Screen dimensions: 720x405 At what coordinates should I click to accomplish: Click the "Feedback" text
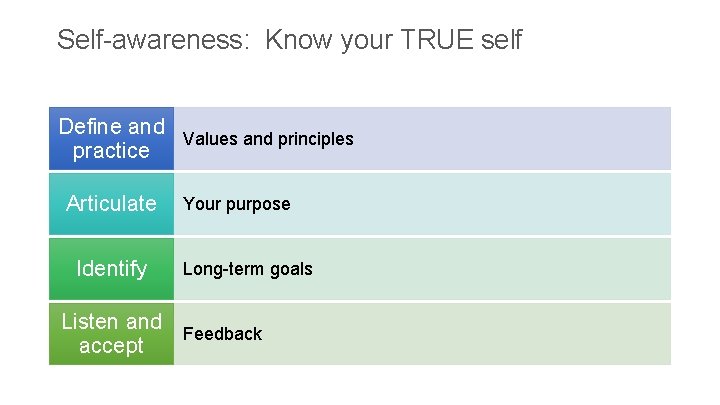pyautogui.click(x=223, y=334)
